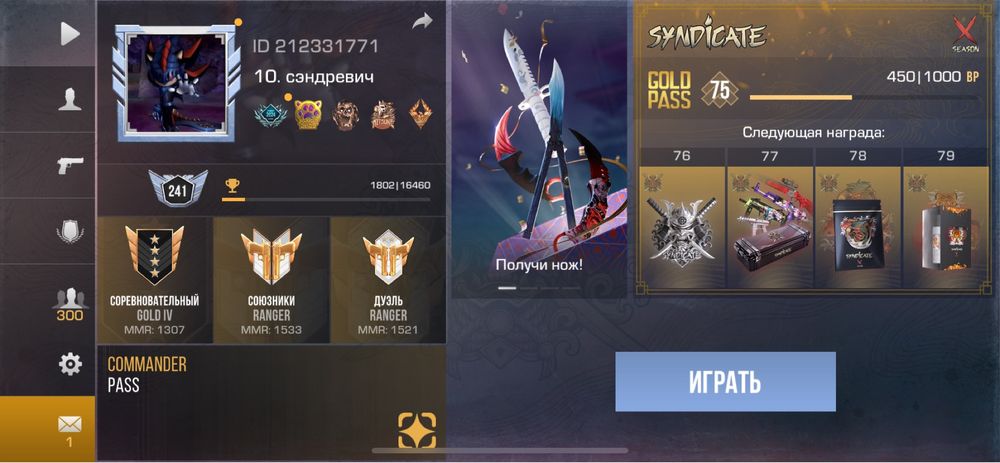
Task: Open the friends list icon showing 300
Action: tap(70, 304)
